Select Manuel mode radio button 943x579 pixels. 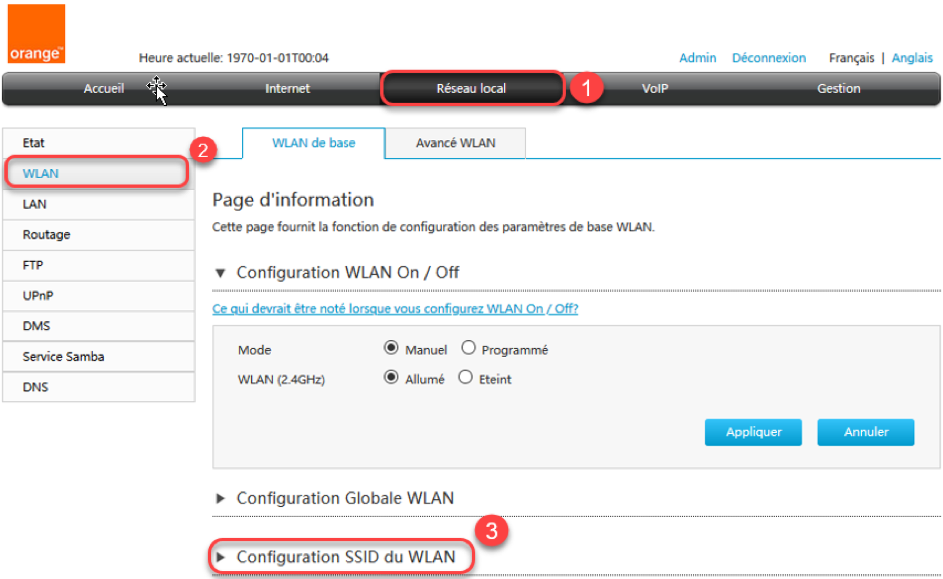click(x=391, y=350)
